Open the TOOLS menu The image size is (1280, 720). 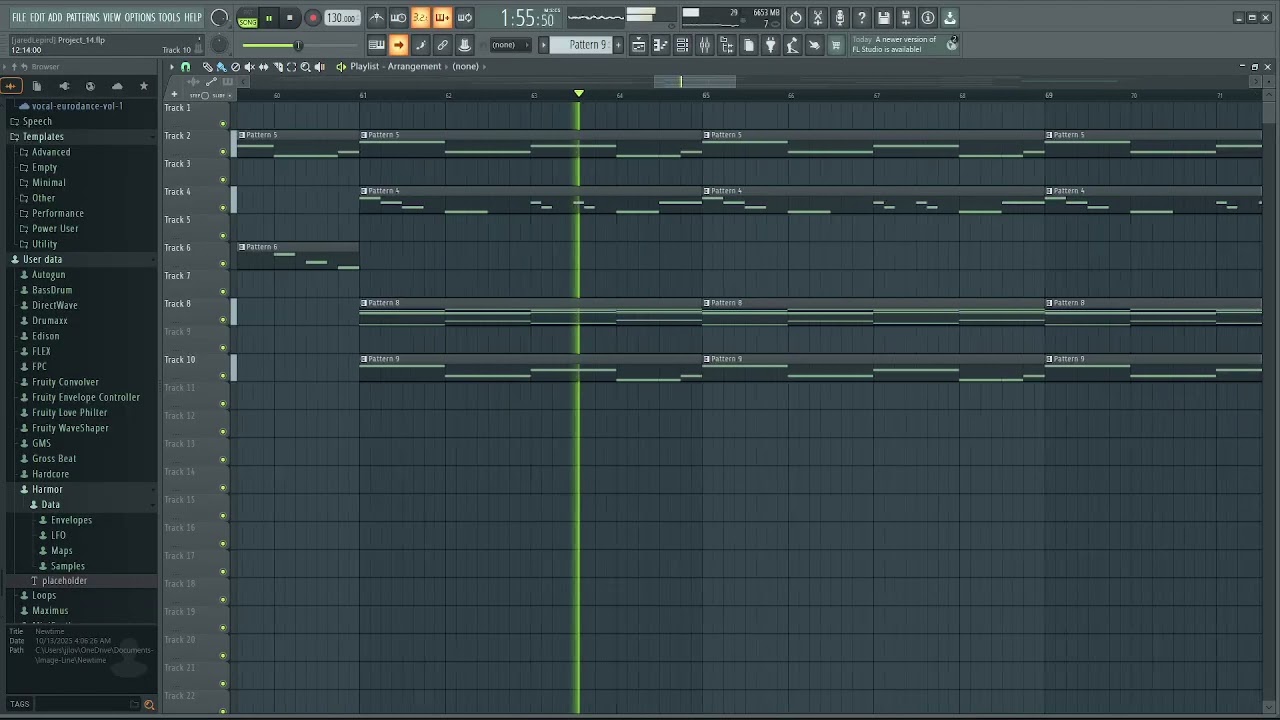pos(169,17)
